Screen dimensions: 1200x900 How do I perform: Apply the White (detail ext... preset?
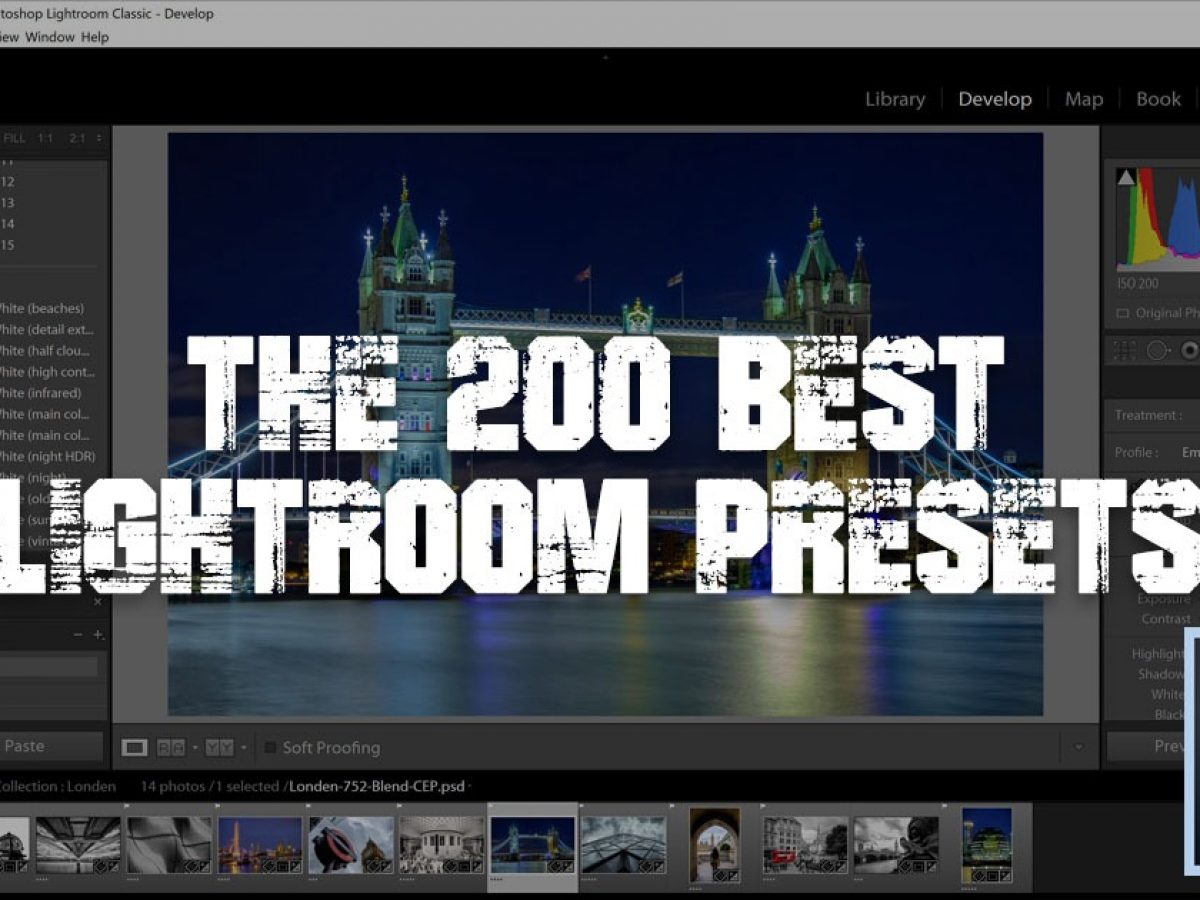pos(45,329)
